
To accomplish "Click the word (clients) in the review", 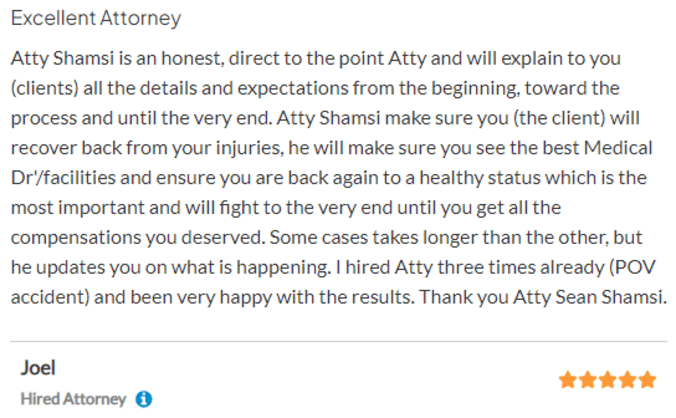I will [x=44, y=88].
